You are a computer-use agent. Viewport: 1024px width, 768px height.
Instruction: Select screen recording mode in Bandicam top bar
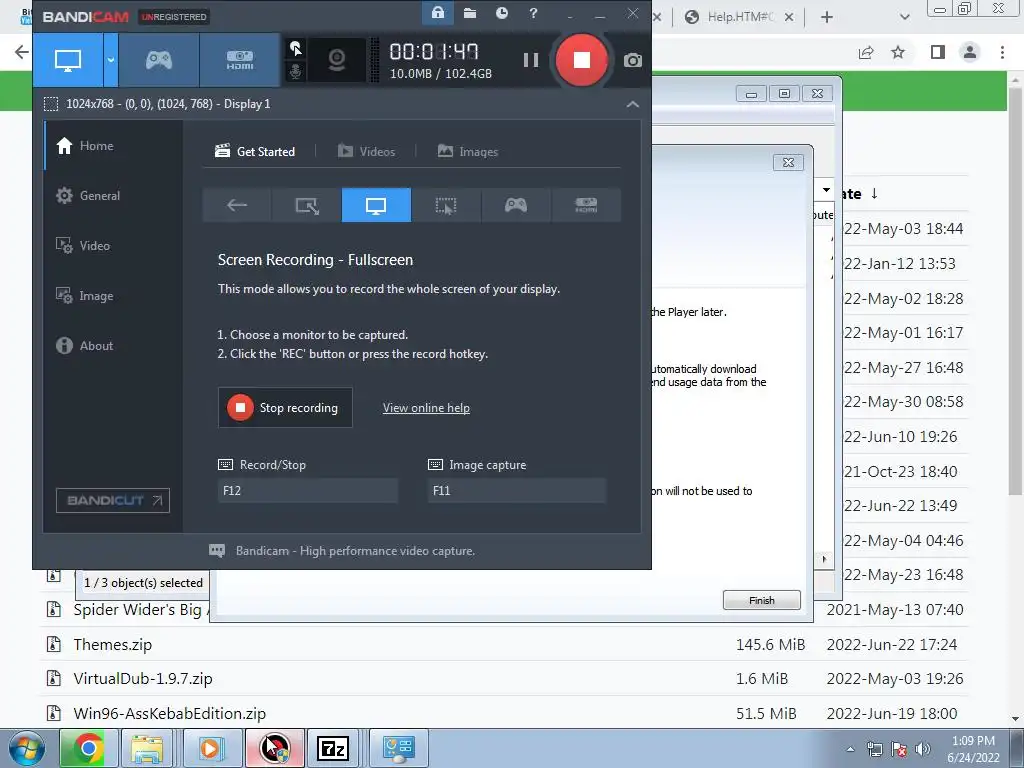tap(68, 60)
